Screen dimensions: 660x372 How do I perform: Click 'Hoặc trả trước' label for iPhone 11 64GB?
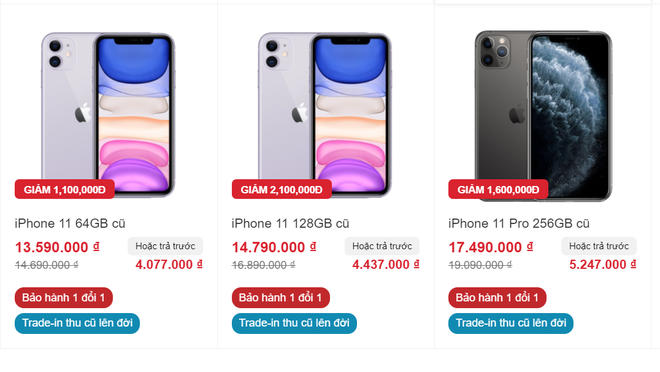coord(165,246)
